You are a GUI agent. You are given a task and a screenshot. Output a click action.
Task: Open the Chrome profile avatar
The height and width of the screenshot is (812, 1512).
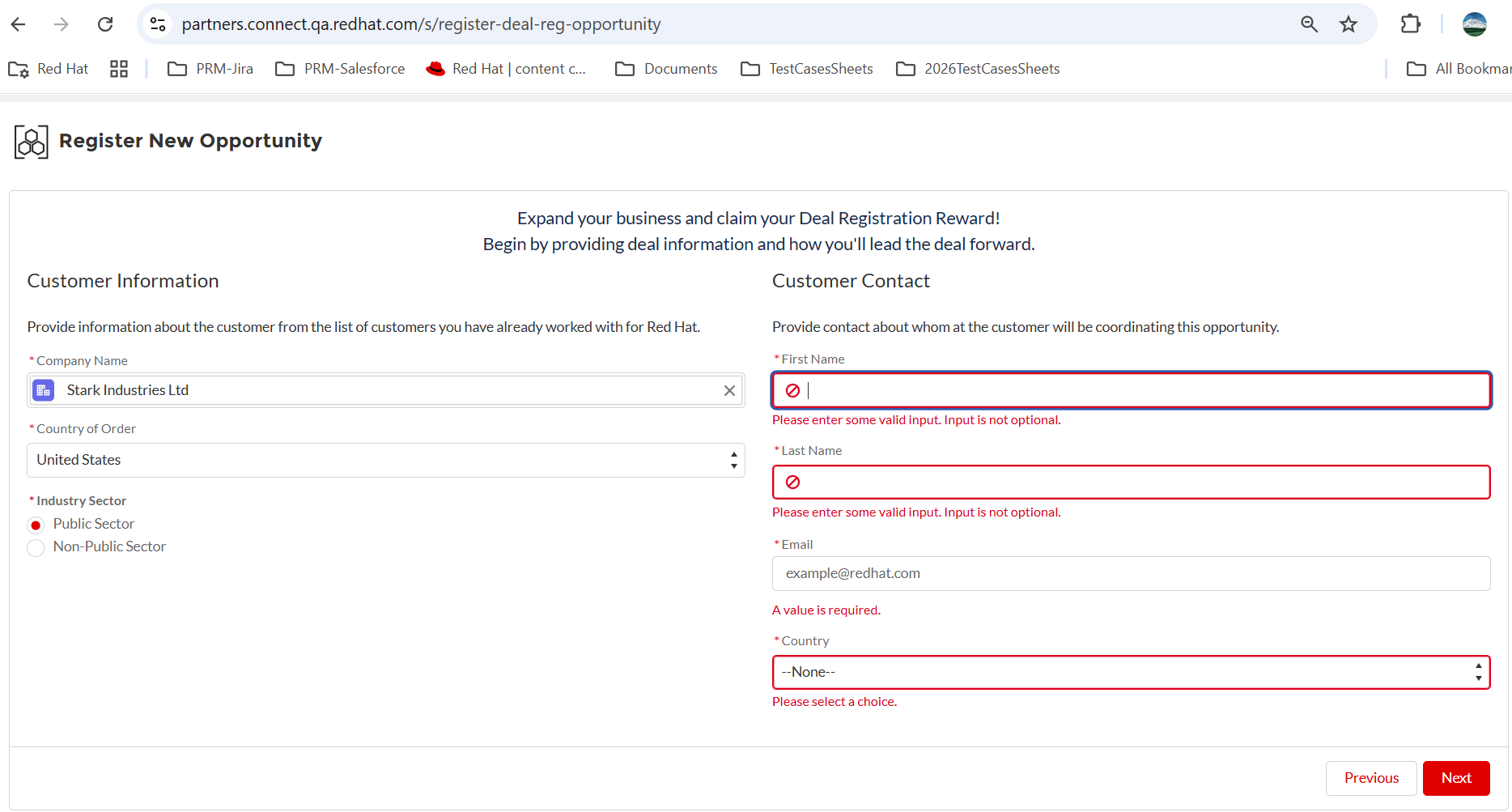tap(1474, 24)
